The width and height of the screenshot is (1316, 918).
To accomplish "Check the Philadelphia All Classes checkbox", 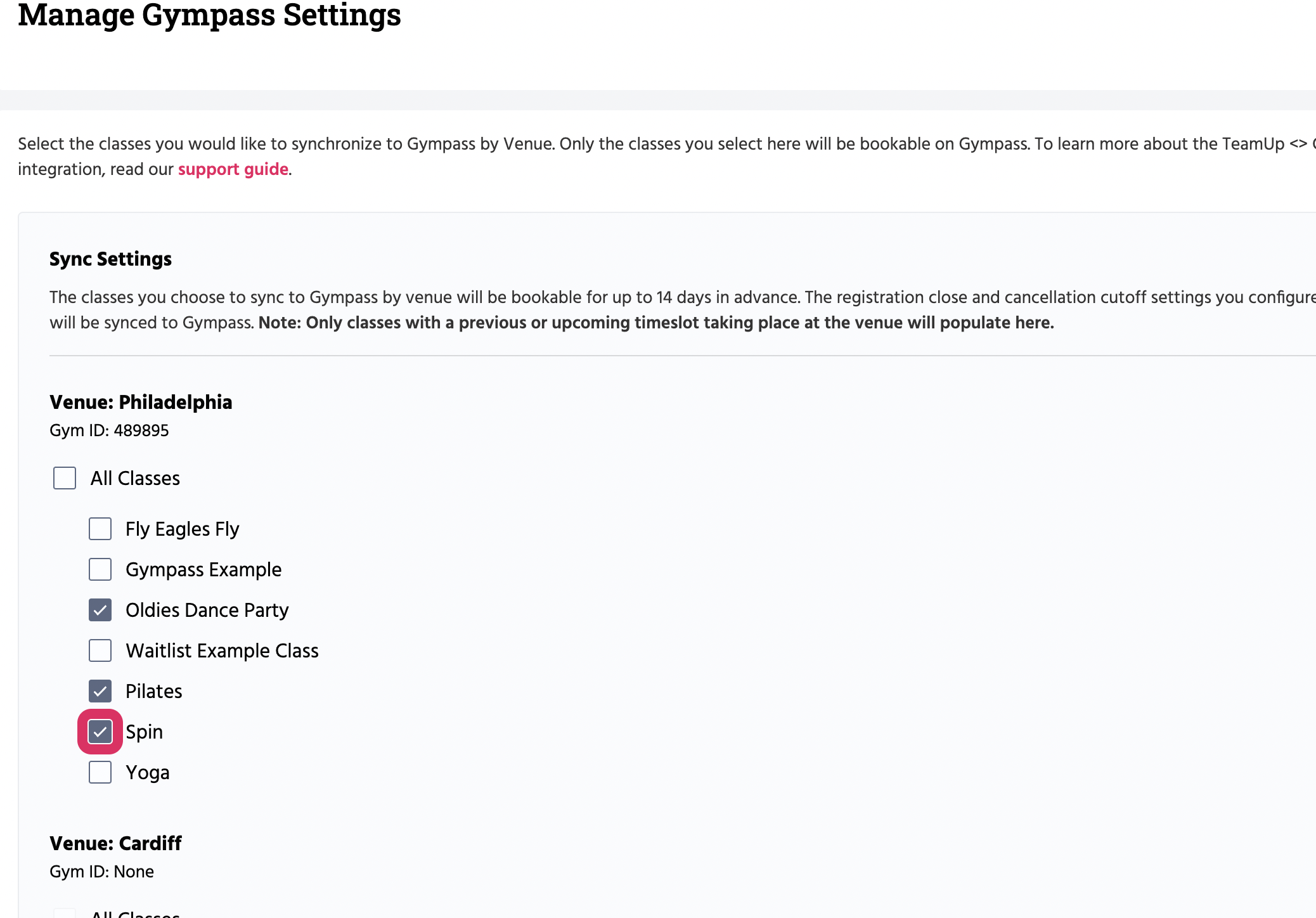I will (x=65, y=478).
